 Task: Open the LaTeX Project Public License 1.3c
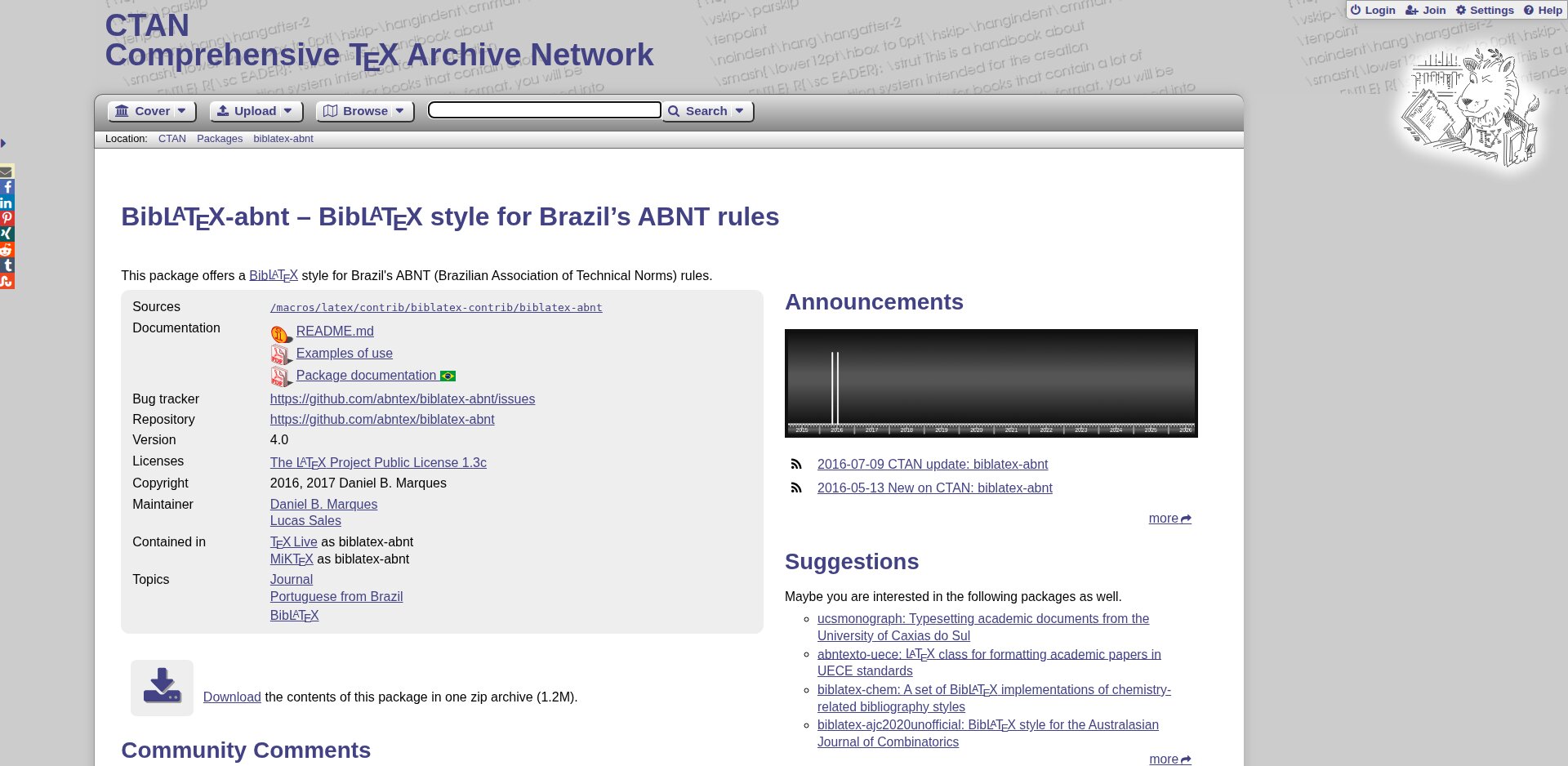[x=378, y=462]
